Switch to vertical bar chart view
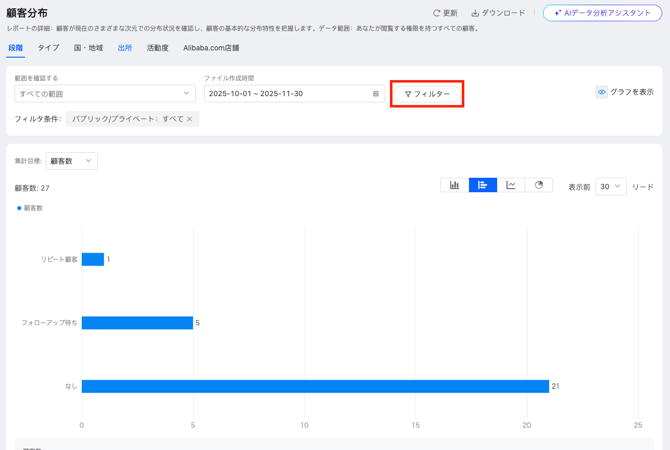Screen dimensions: 670x450 454,185
